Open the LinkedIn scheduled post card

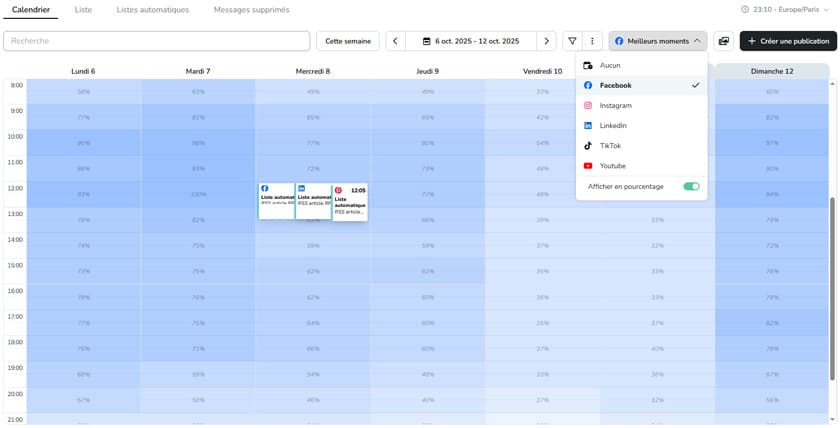coord(313,201)
